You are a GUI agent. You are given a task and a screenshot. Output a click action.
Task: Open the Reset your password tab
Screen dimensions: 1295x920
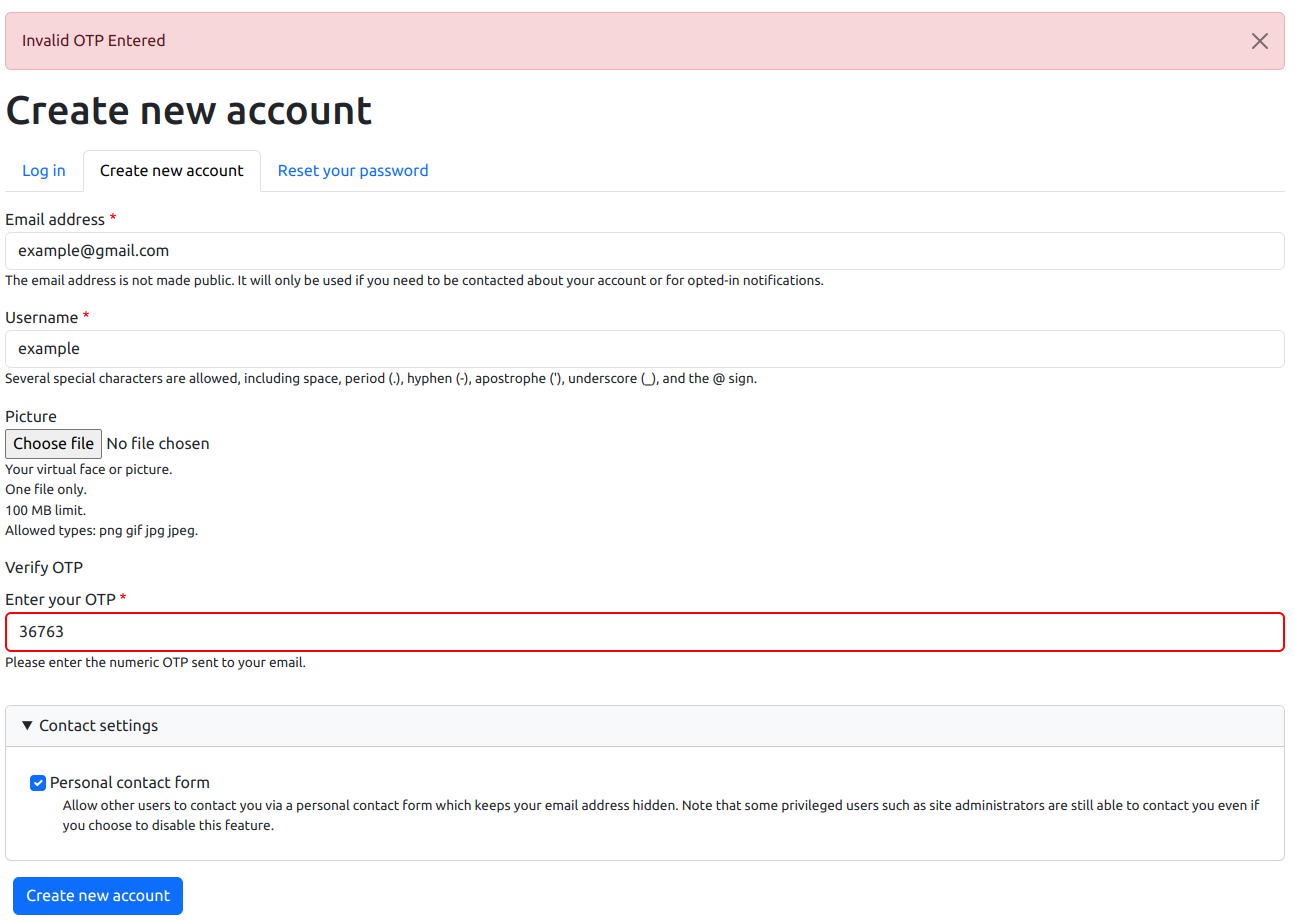pos(353,171)
